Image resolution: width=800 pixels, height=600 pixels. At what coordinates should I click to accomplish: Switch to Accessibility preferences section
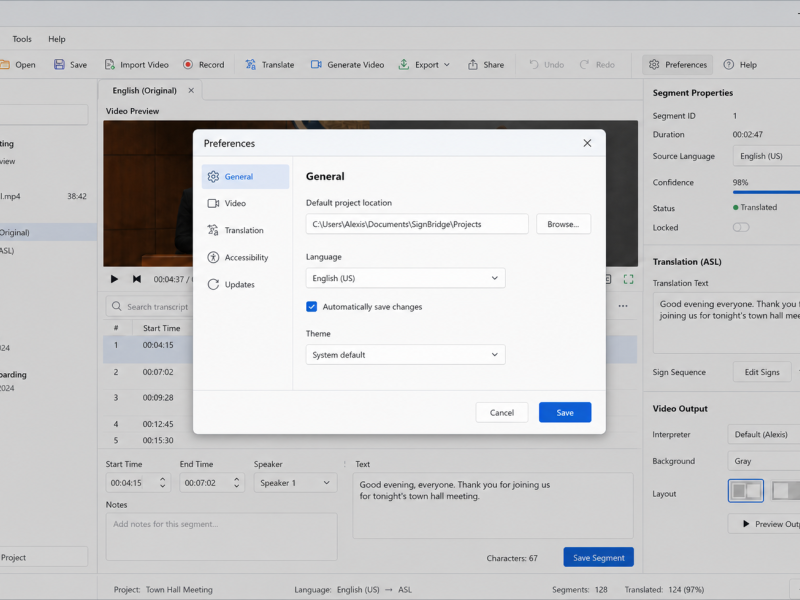(x=245, y=257)
